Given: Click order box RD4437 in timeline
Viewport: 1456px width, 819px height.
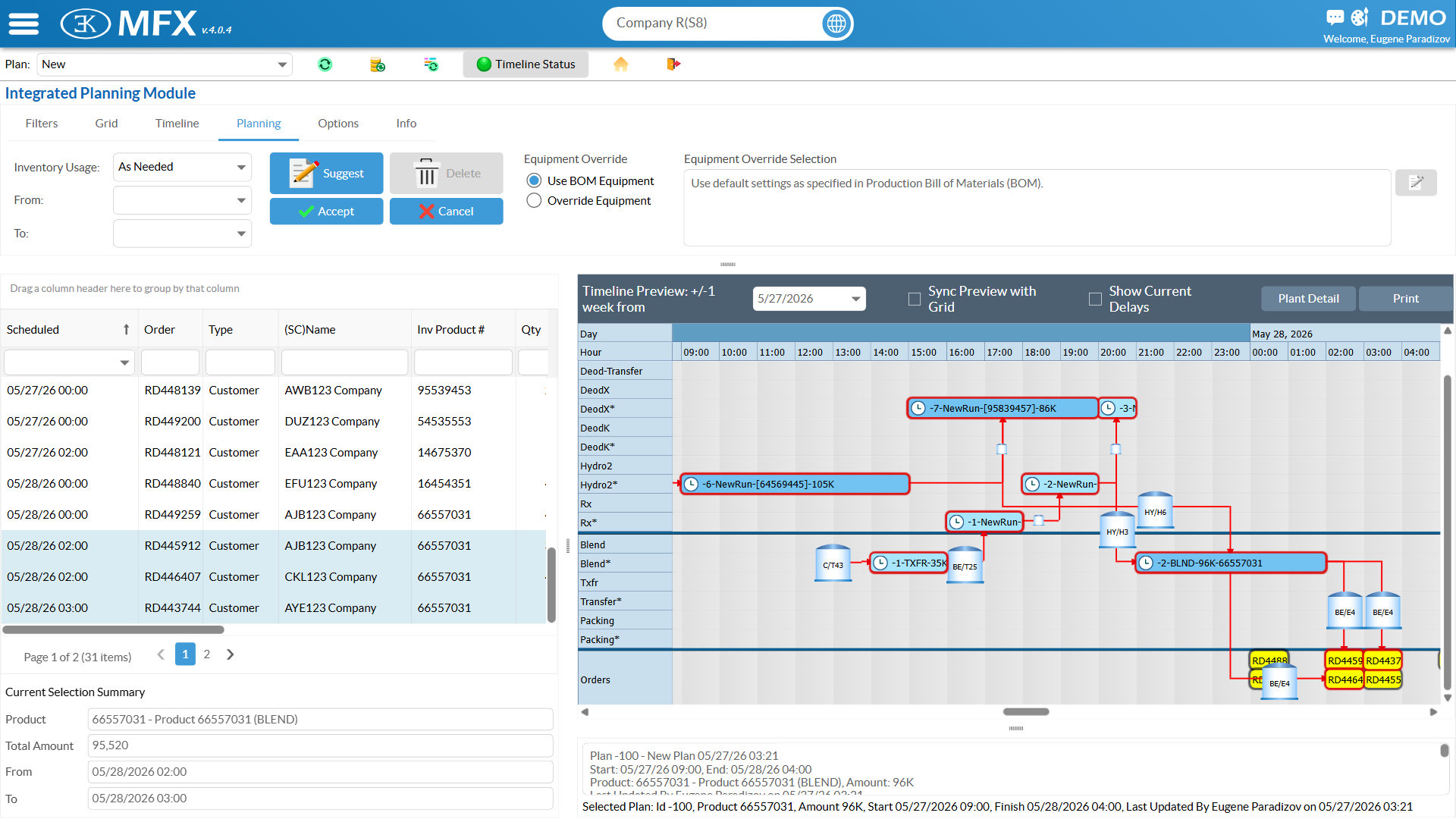Looking at the screenshot, I should tap(1383, 661).
